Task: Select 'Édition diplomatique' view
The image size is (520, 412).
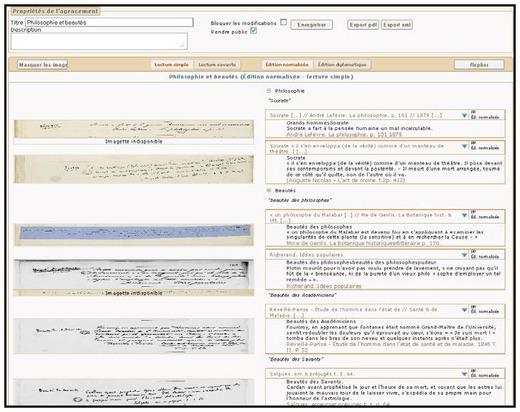Action: pyautogui.click(x=342, y=64)
